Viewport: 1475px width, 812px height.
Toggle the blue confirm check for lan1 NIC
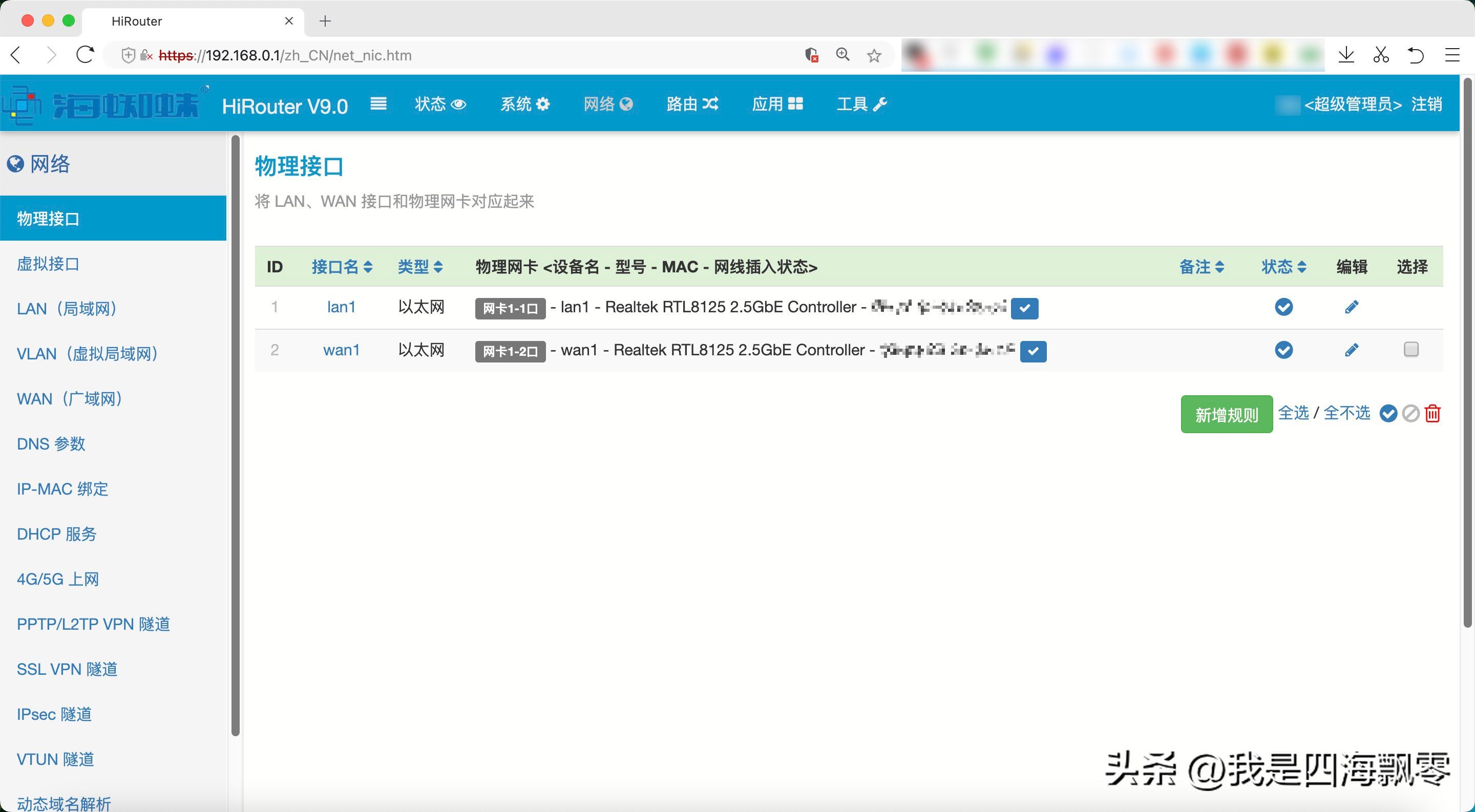coord(1025,308)
